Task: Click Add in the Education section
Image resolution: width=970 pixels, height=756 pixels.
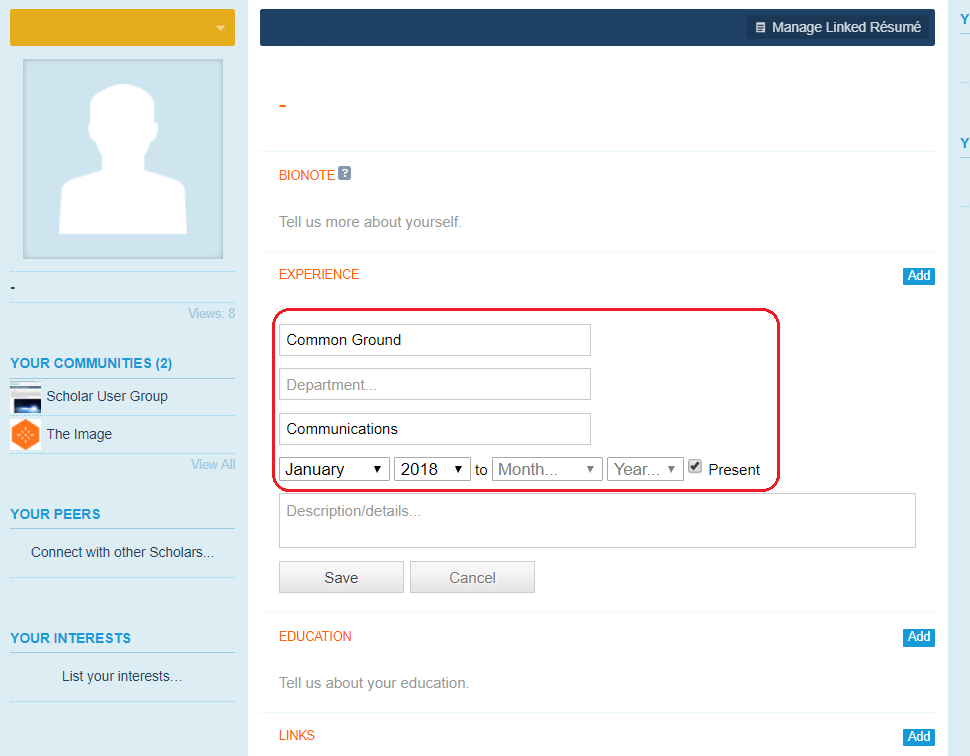Action: (x=919, y=637)
